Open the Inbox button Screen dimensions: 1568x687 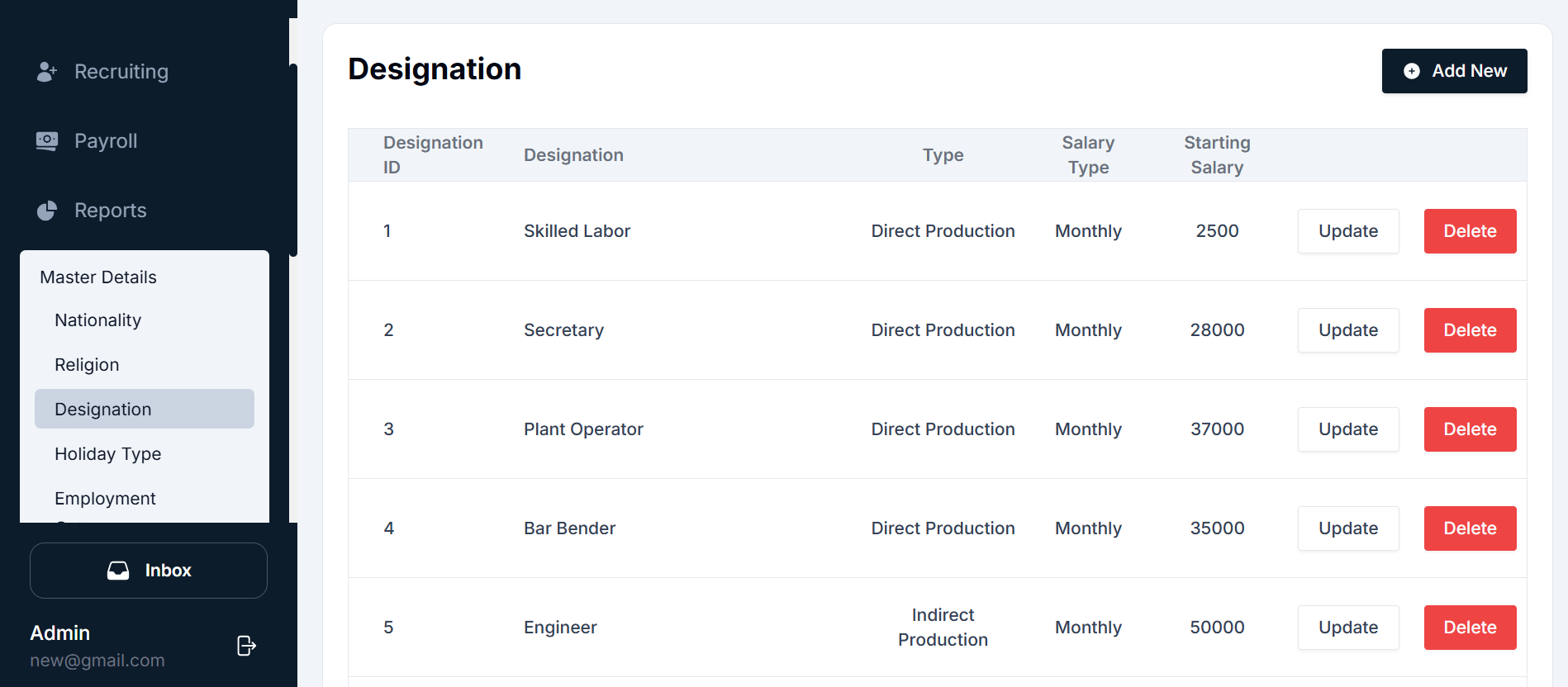tap(149, 571)
